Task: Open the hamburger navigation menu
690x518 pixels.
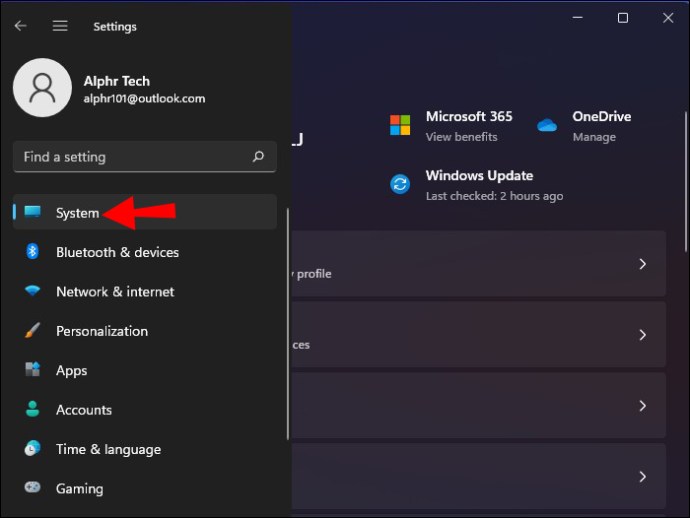Action: [x=60, y=26]
